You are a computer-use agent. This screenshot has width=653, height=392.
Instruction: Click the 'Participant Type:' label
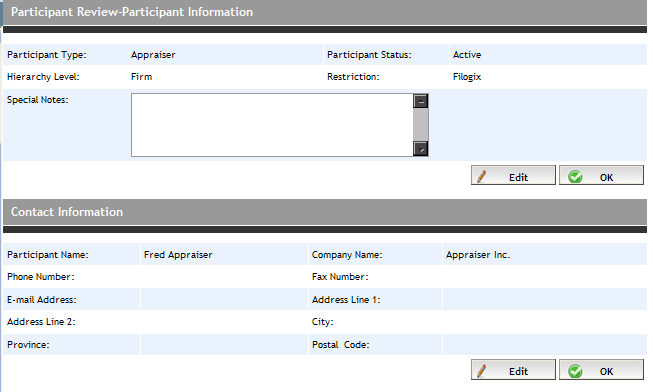(47, 55)
